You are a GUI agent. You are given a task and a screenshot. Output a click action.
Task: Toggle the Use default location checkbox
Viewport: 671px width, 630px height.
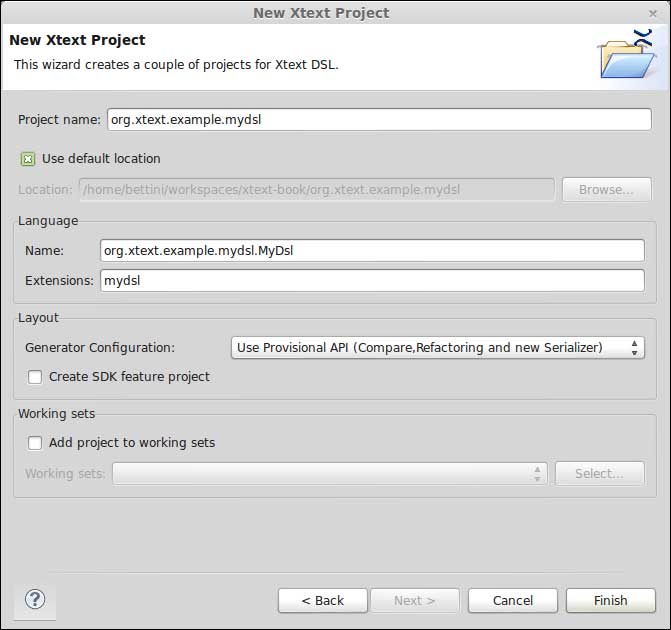pyautogui.click(x=28, y=158)
